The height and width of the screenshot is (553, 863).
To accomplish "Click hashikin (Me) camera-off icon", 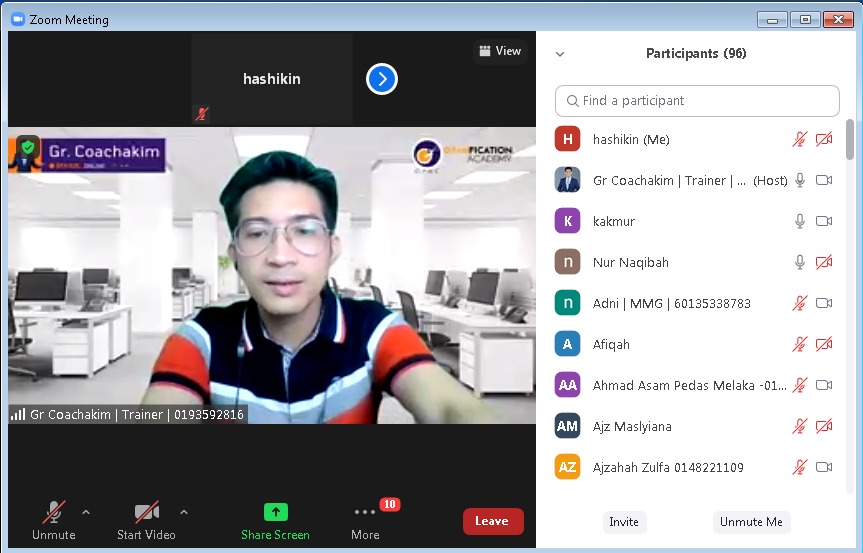I will [x=824, y=139].
